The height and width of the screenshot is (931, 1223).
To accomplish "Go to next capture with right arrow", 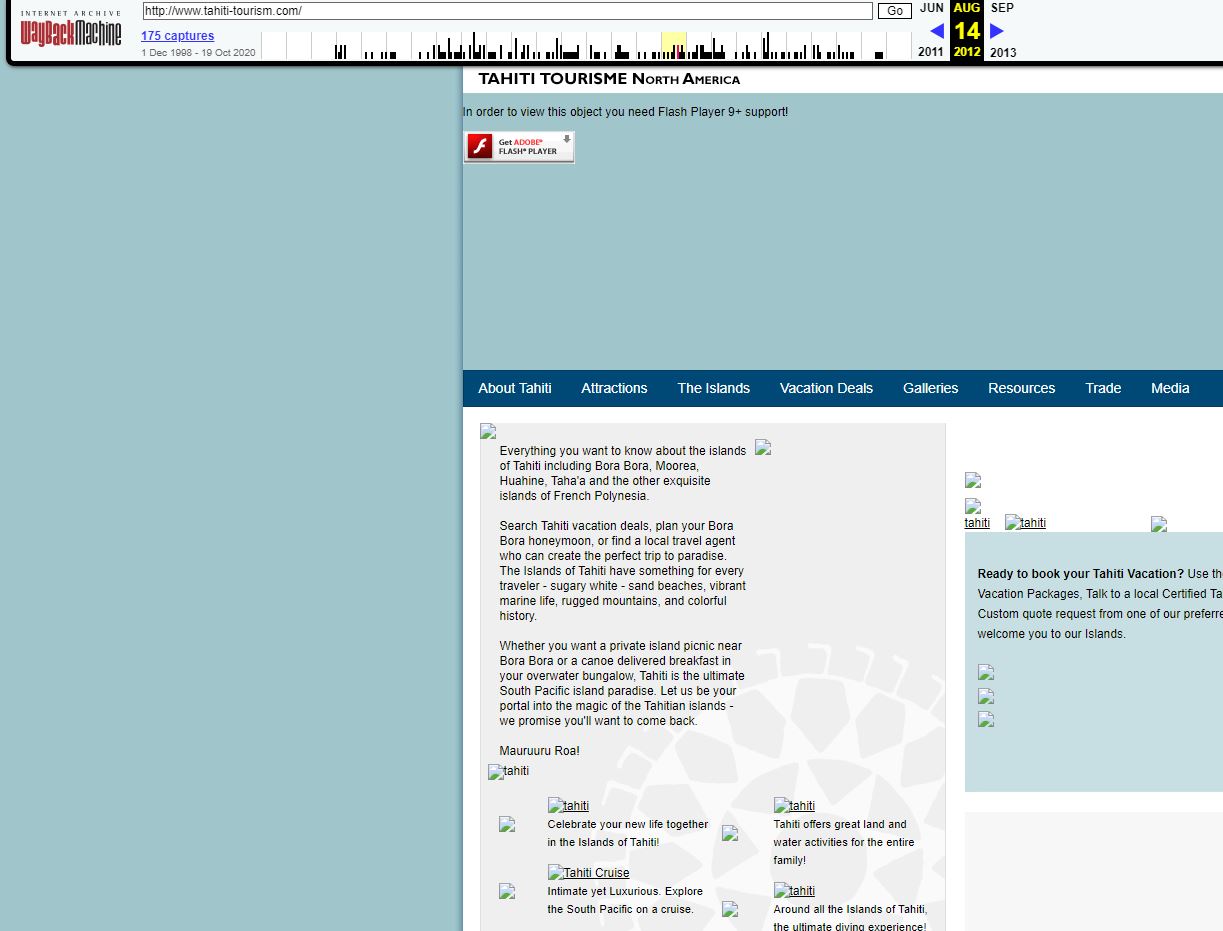I will click(x=997, y=31).
